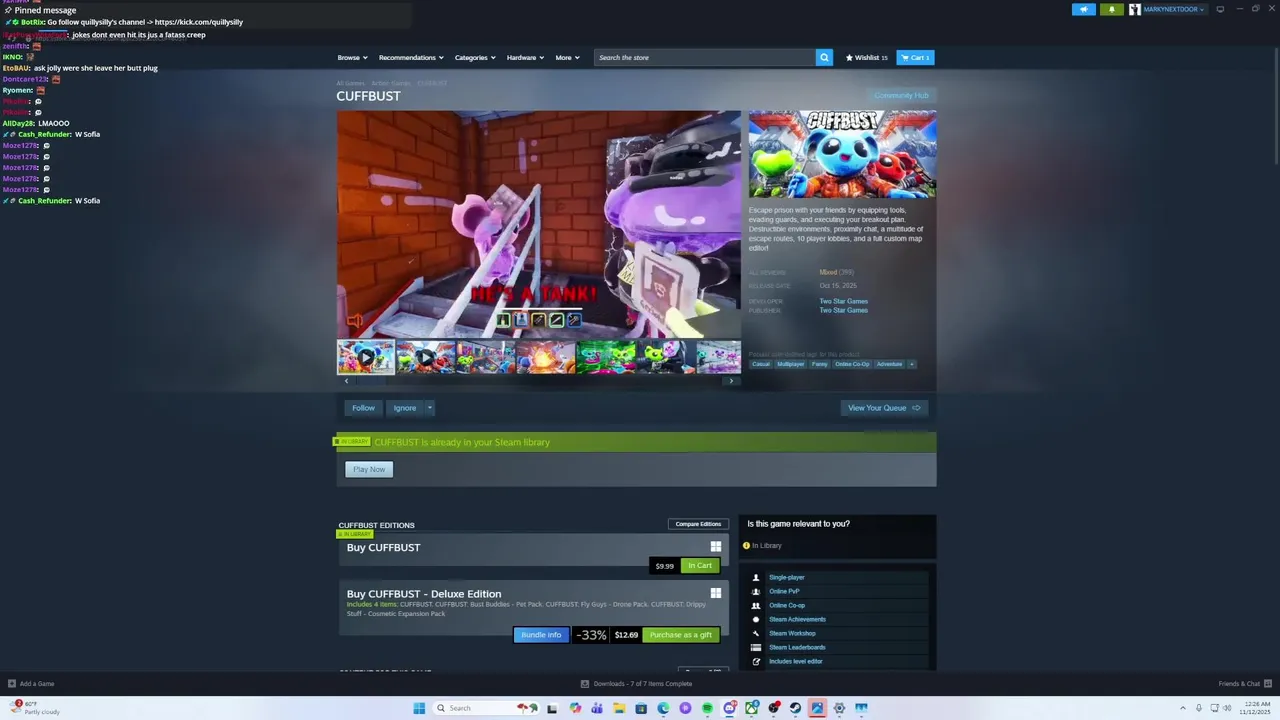
Task: Open the Online PvP feature link
Action: (x=784, y=591)
